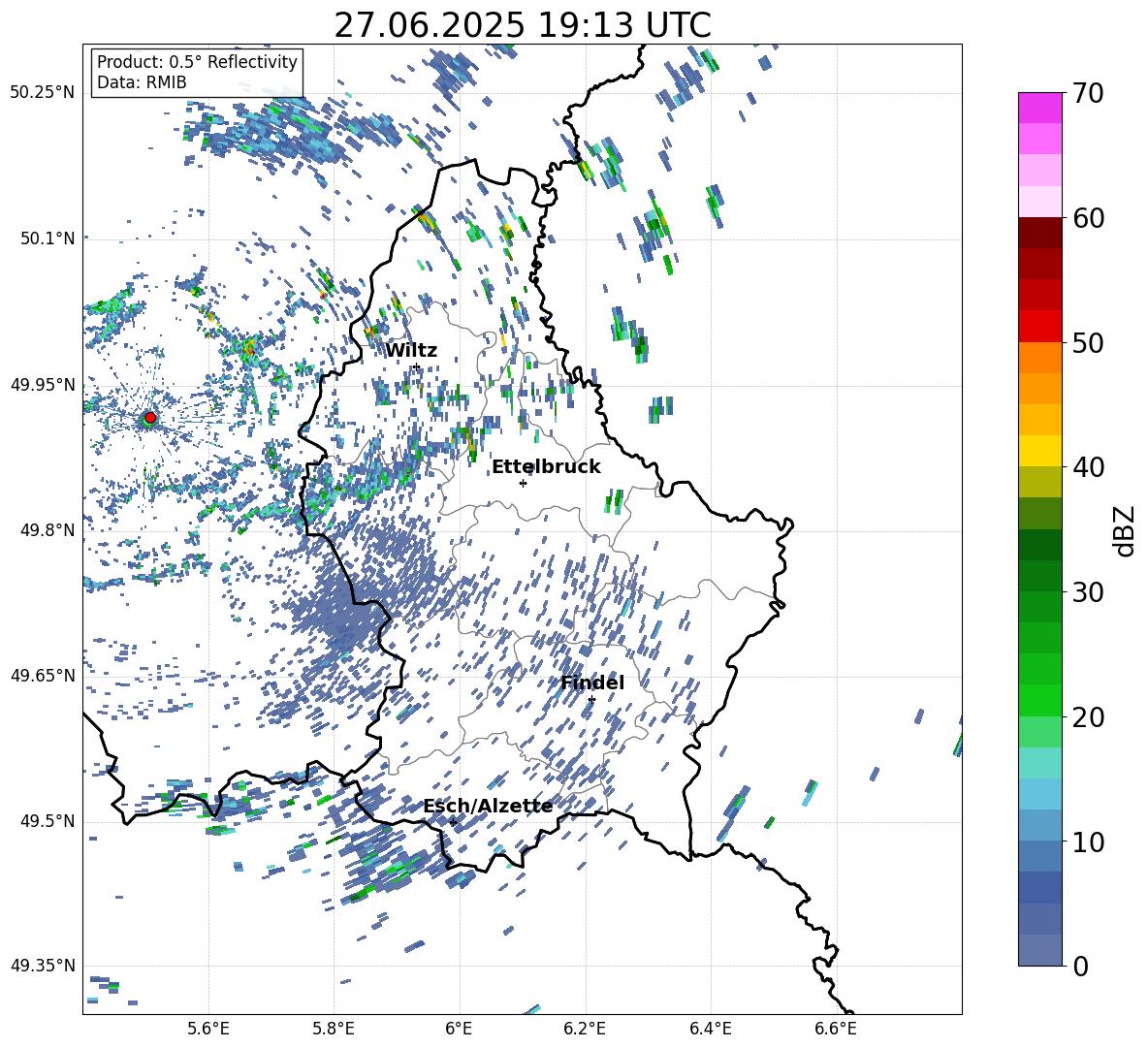
Task: Click the 50 value on colorbar
Action: pyautogui.click(x=1088, y=342)
